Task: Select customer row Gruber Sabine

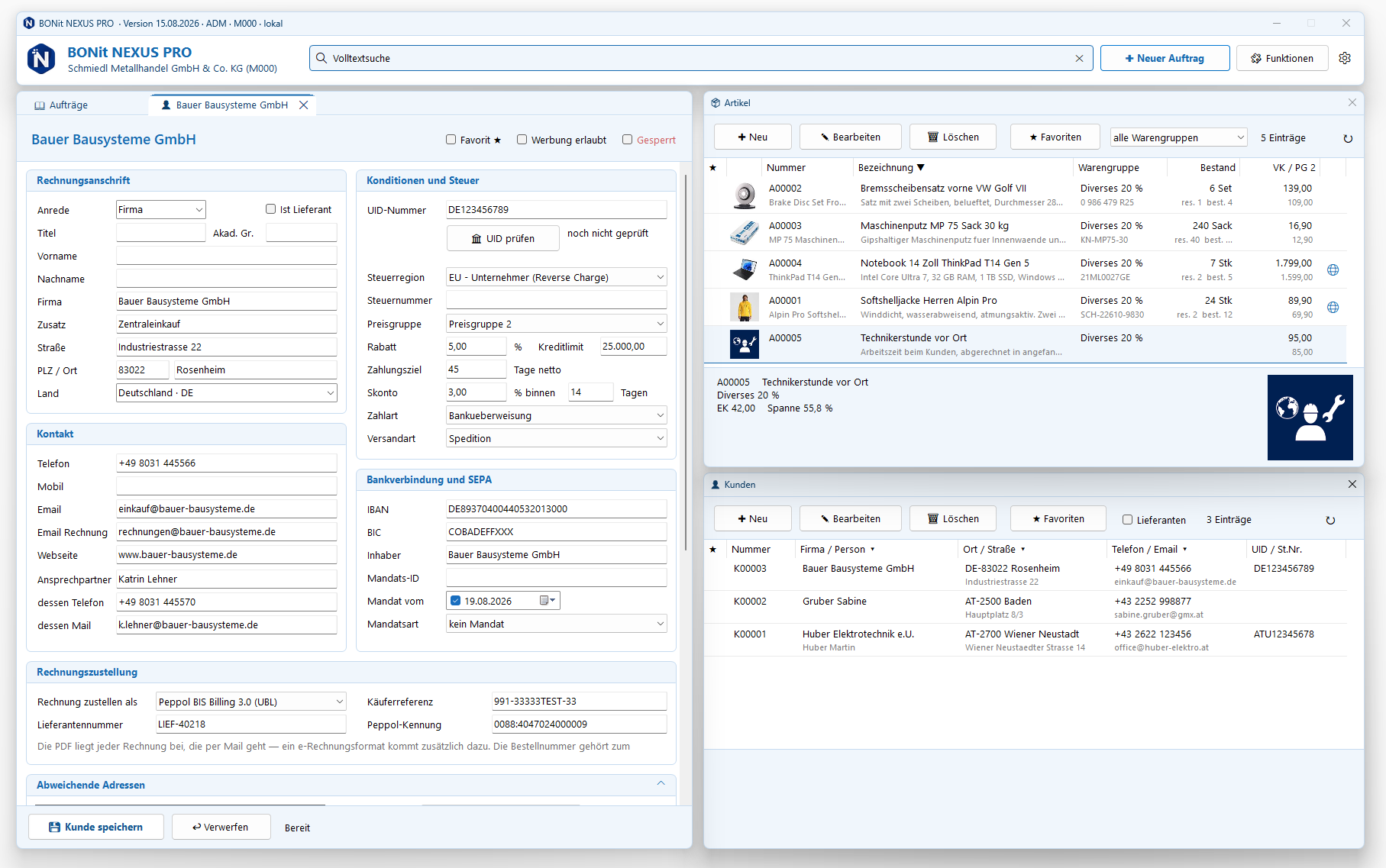Action: [1025, 607]
